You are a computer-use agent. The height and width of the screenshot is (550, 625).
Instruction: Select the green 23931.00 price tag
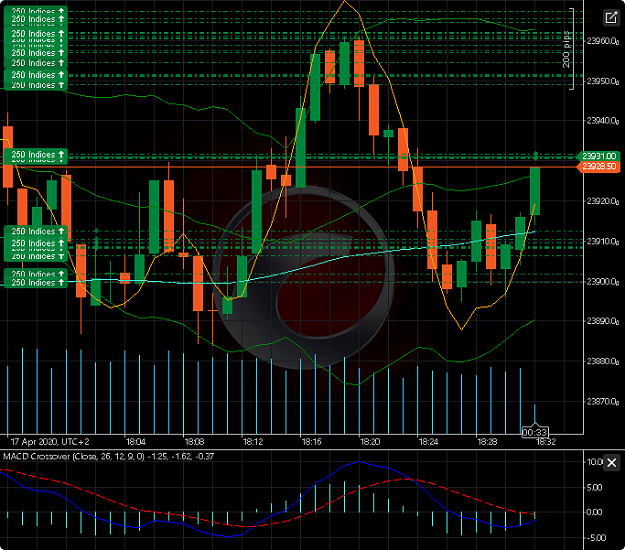point(599,156)
